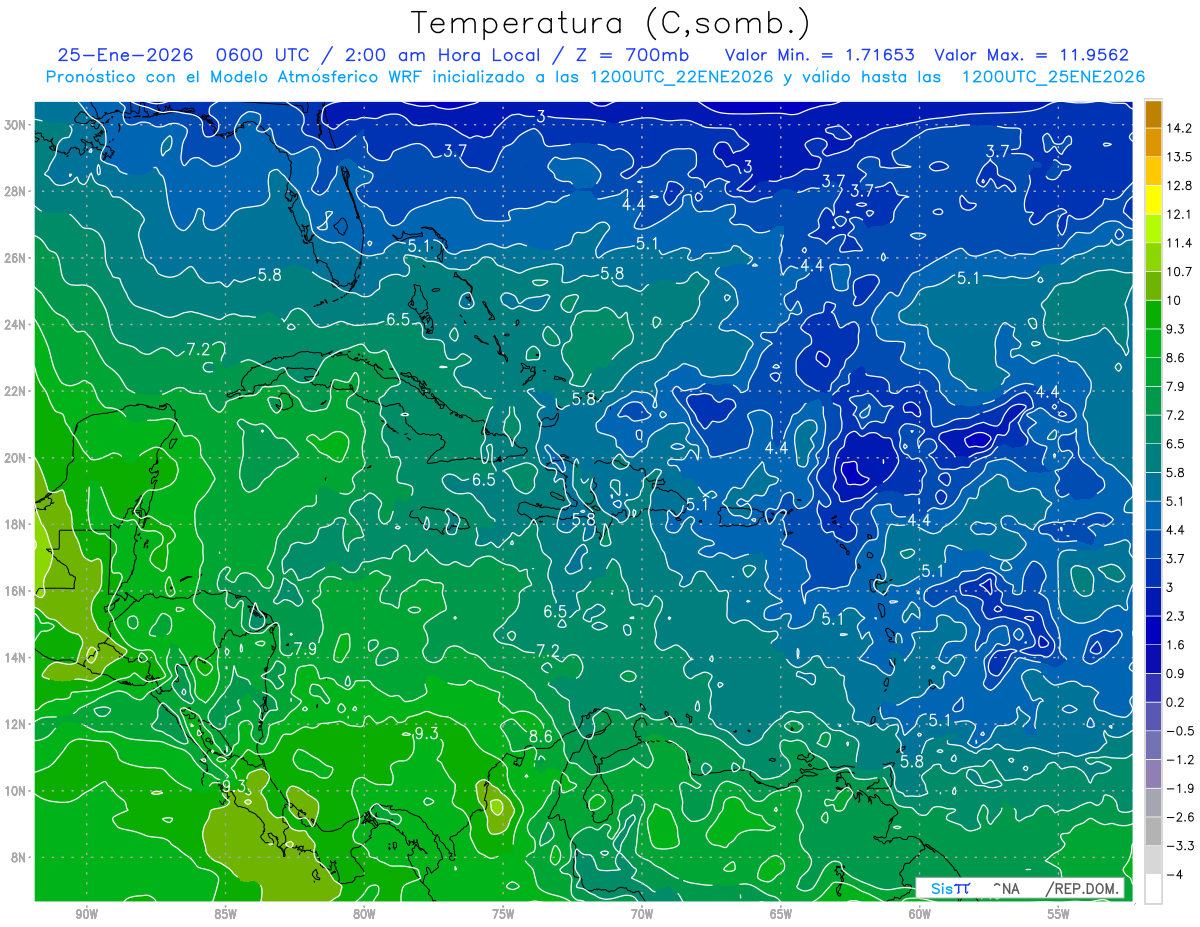Image resolution: width=1200 pixels, height=927 pixels.
Task: Click the "2:00 am Hora Local" text
Action: [441, 54]
